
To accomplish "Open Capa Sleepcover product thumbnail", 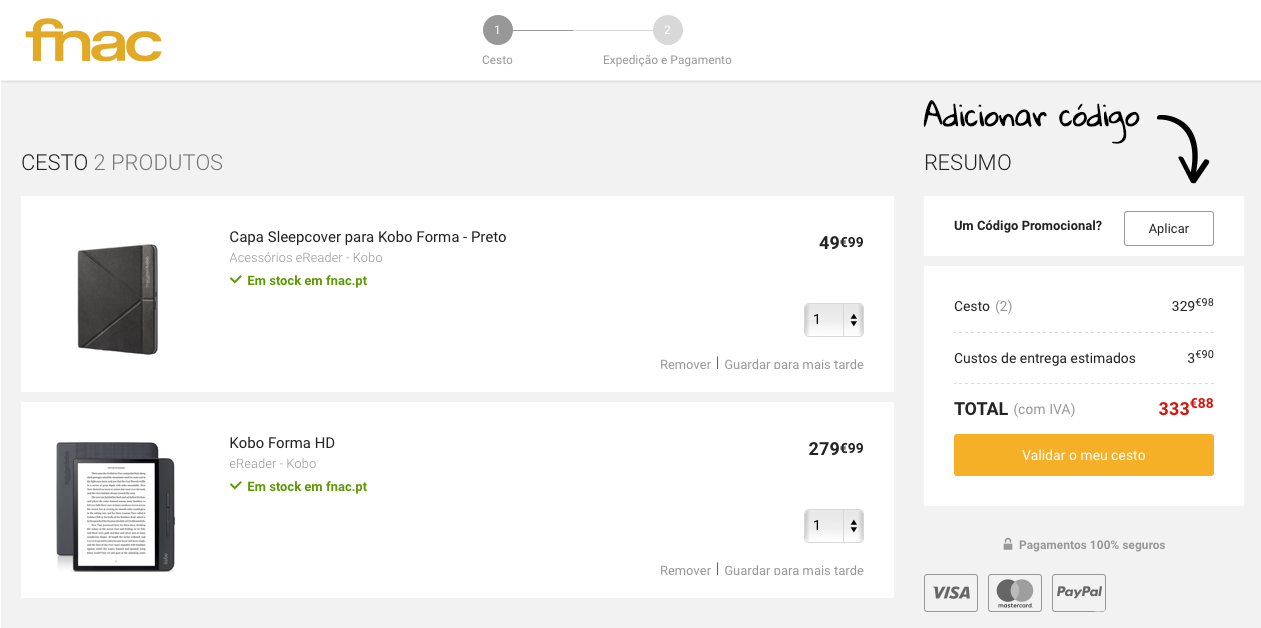I will (x=117, y=298).
